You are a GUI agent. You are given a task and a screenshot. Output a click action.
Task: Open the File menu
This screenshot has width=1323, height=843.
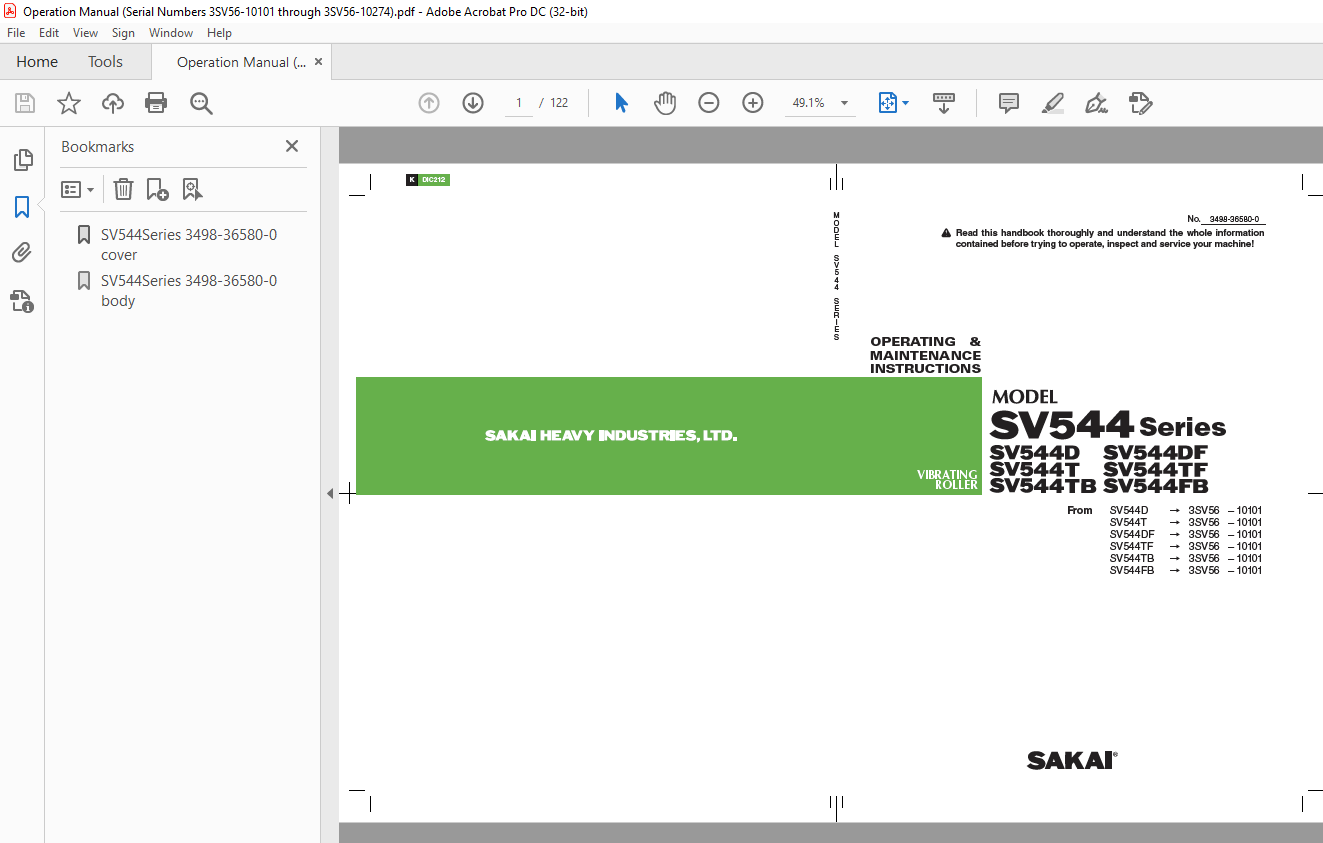point(16,33)
